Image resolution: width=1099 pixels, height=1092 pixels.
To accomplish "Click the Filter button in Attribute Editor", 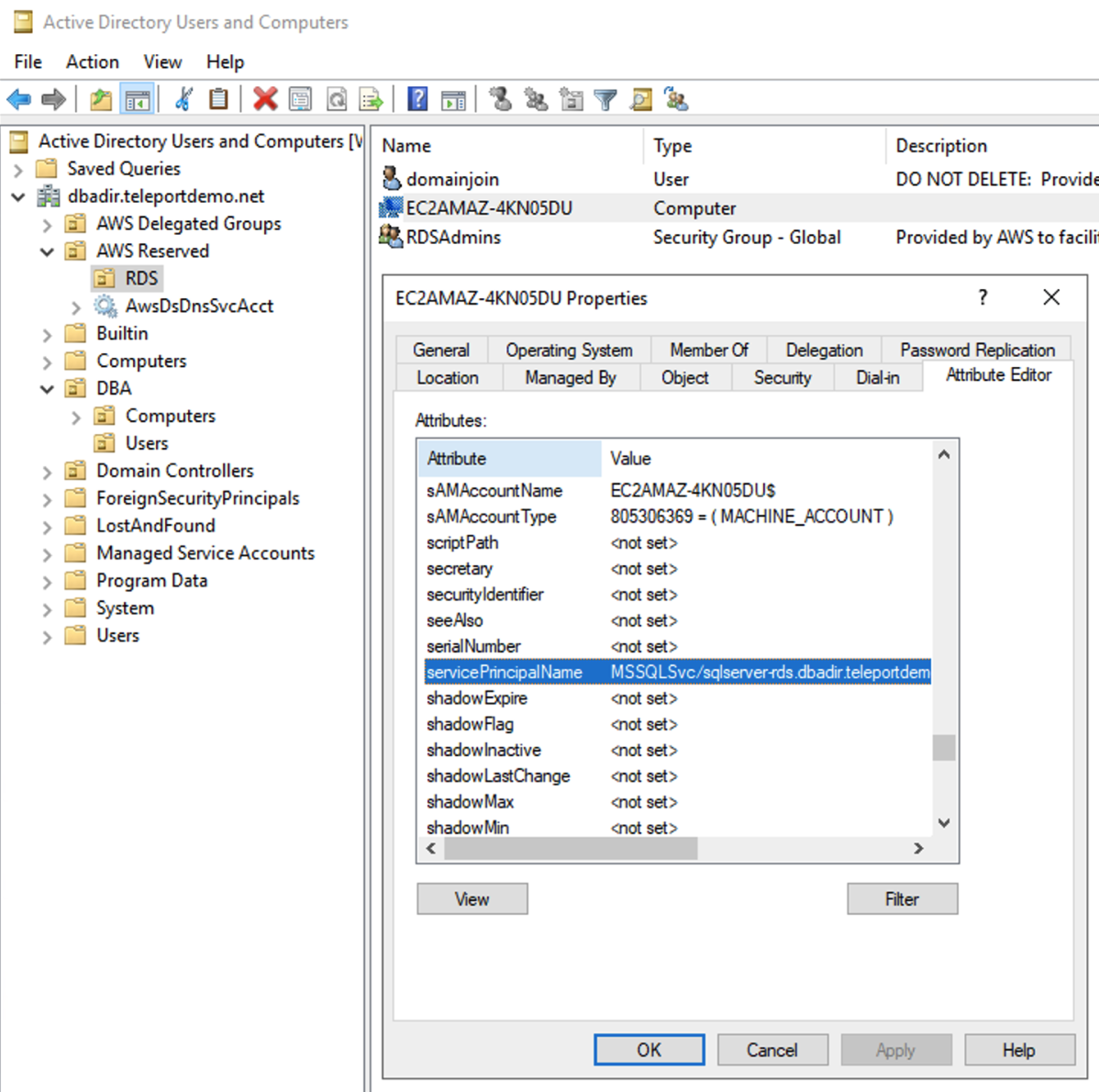I will 902,899.
